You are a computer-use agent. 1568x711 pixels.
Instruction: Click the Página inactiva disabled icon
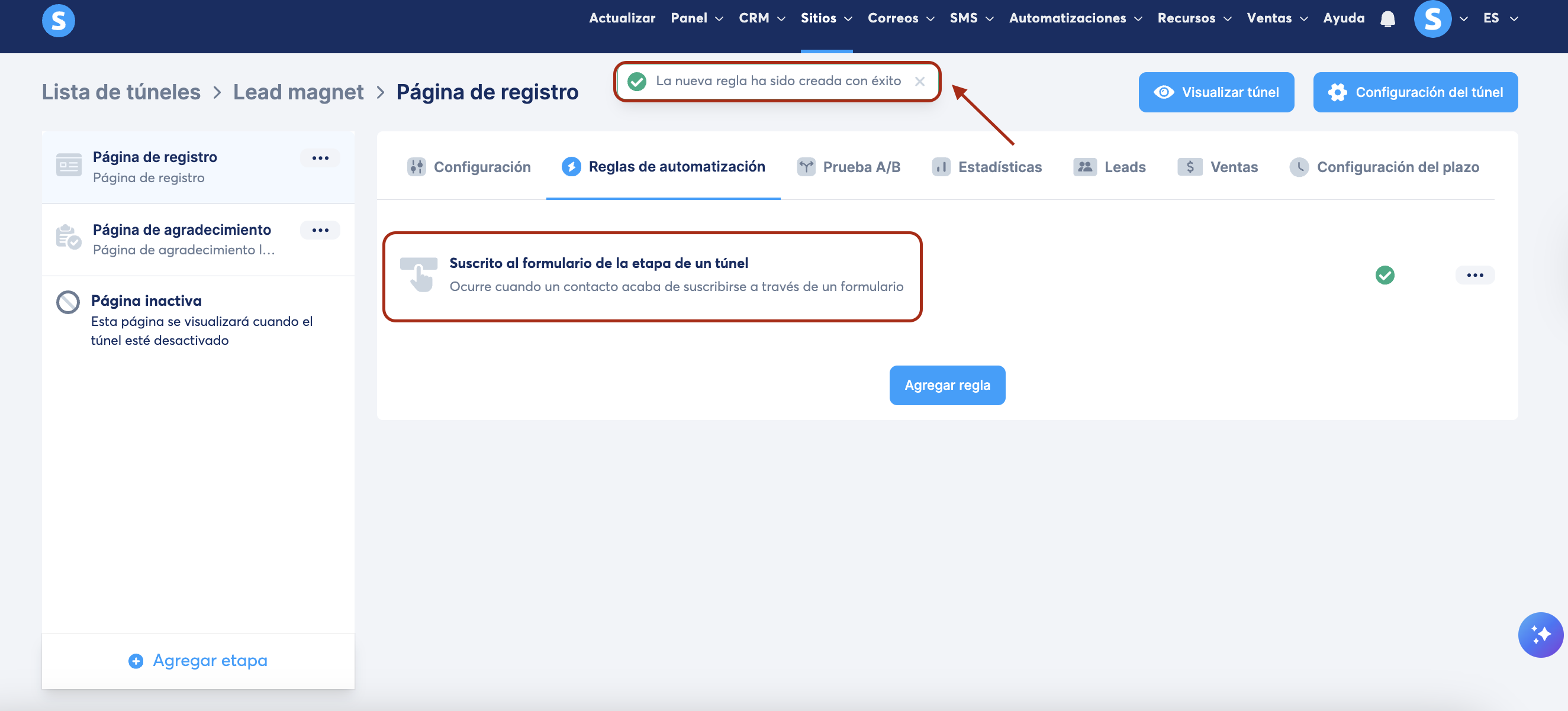pos(67,302)
